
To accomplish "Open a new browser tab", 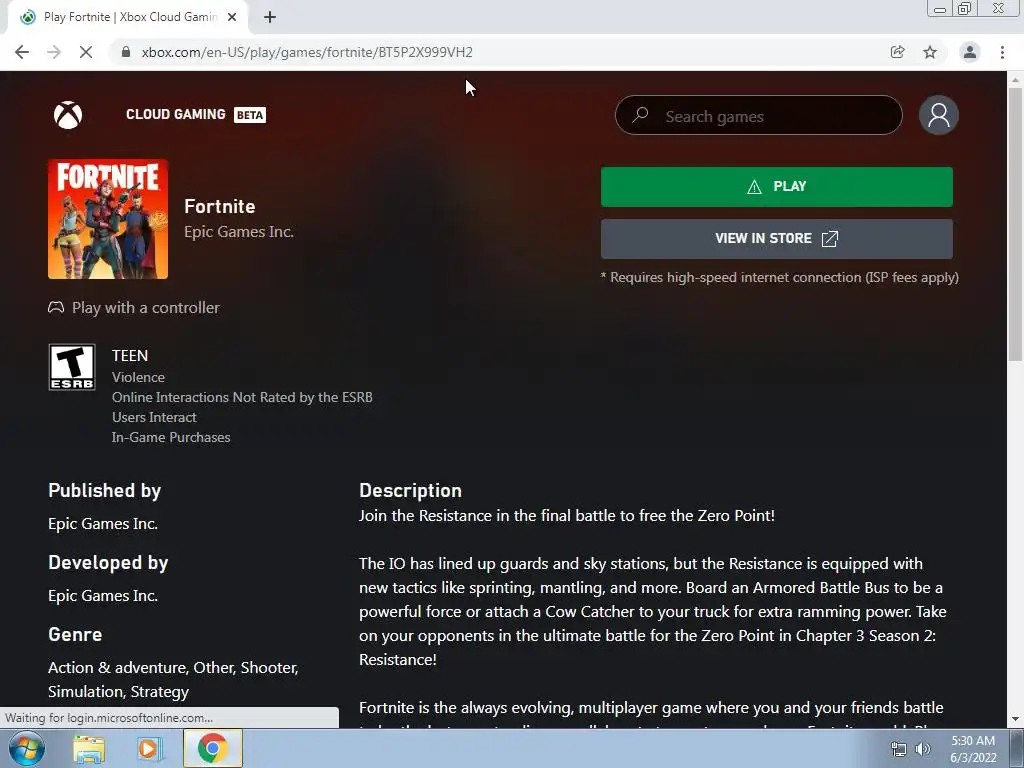I will (x=270, y=18).
